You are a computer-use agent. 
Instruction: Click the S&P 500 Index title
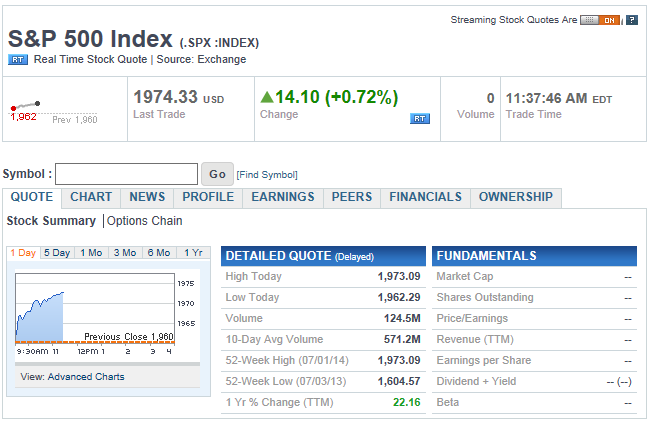tap(90, 39)
